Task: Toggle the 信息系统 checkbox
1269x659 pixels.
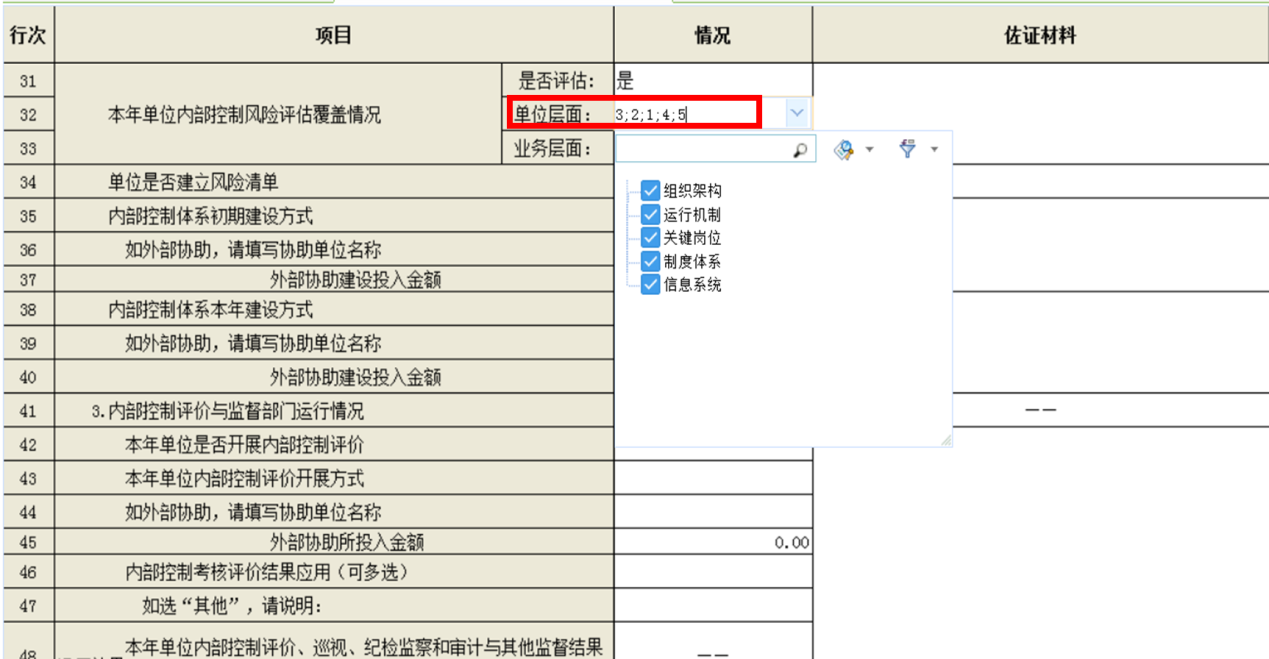Action: [x=651, y=284]
